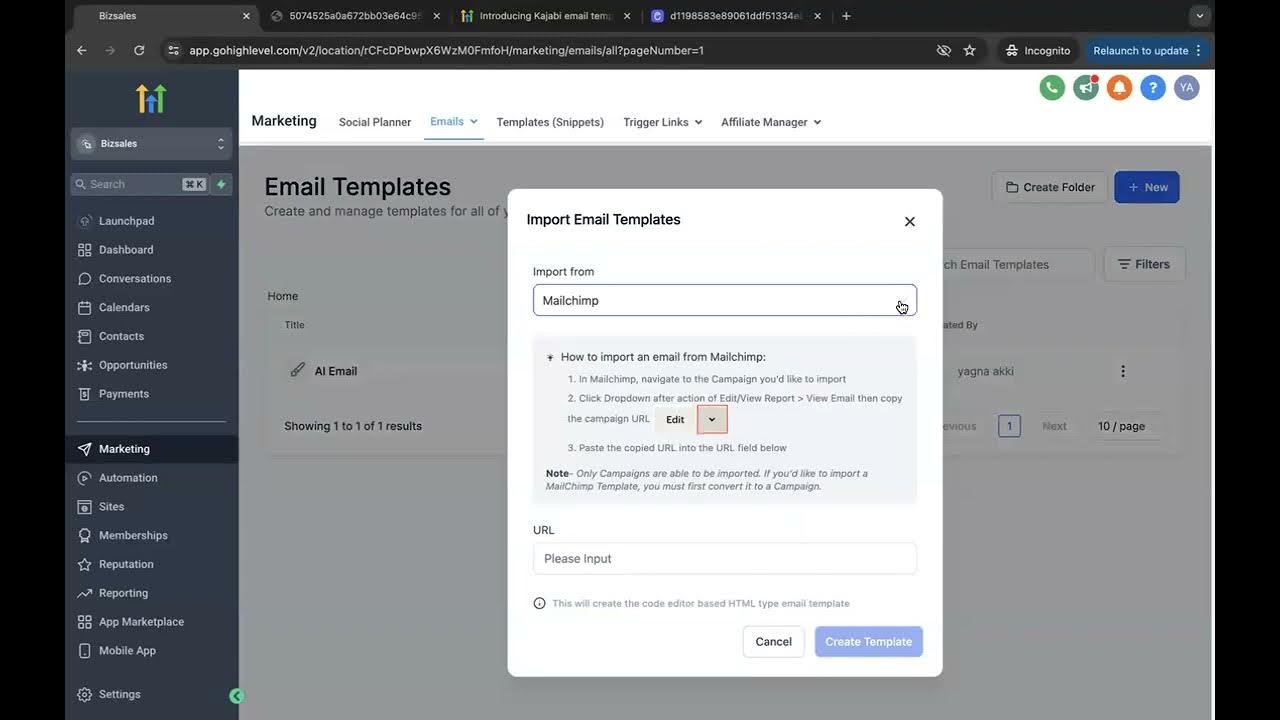Toggle the eye-slash tracking icon in address bar

pyautogui.click(x=943, y=50)
